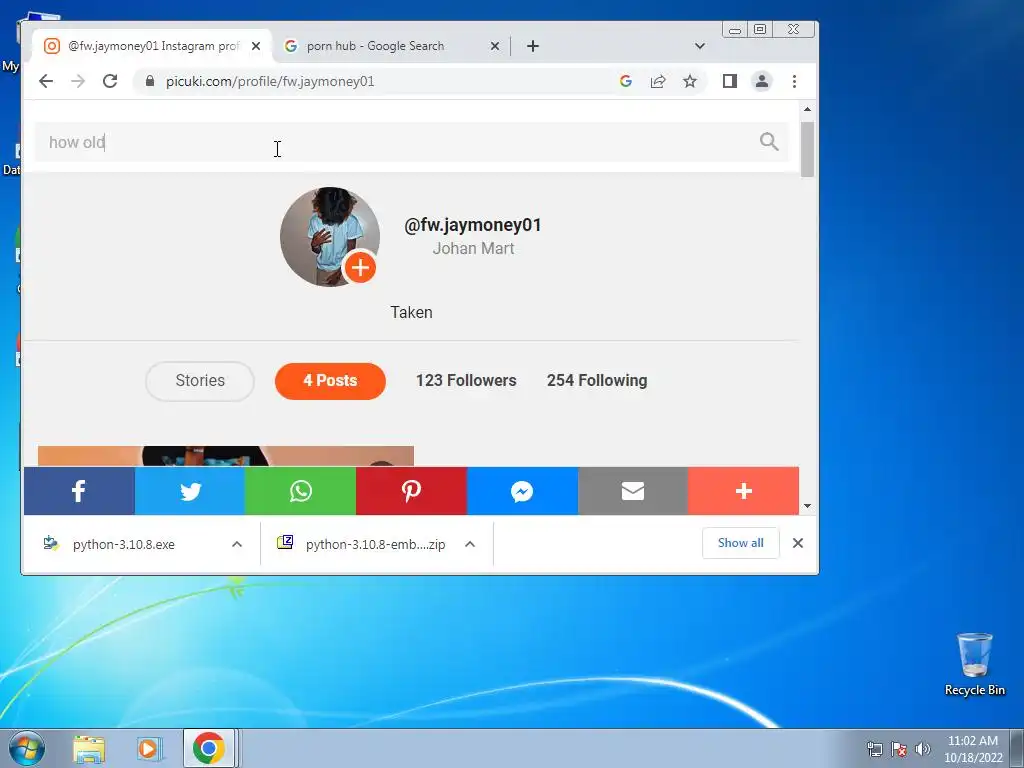
Task: Click the page scrollbar up arrow
Action: 807,109
